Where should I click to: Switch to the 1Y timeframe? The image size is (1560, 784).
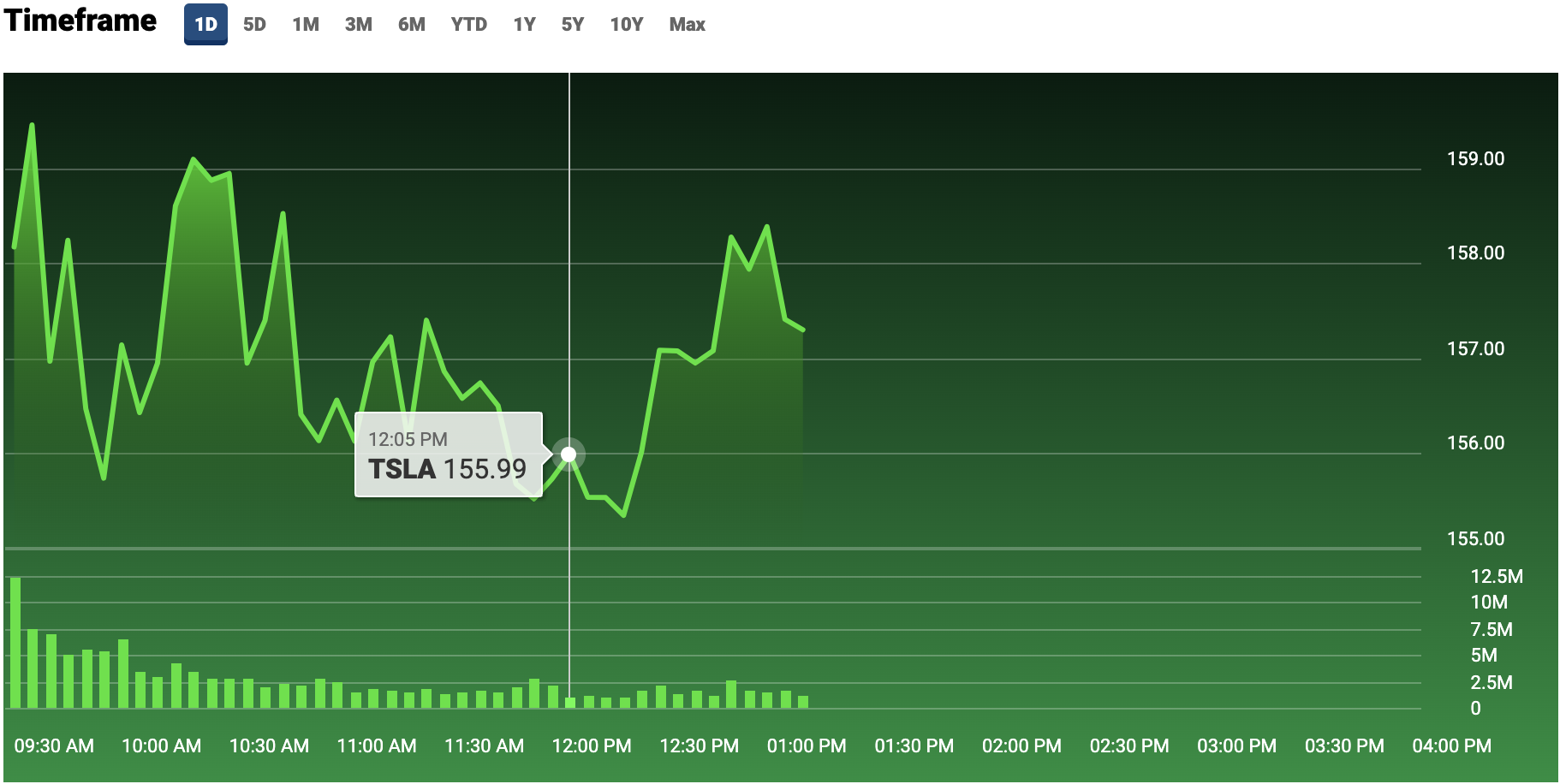(x=524, y=24)
